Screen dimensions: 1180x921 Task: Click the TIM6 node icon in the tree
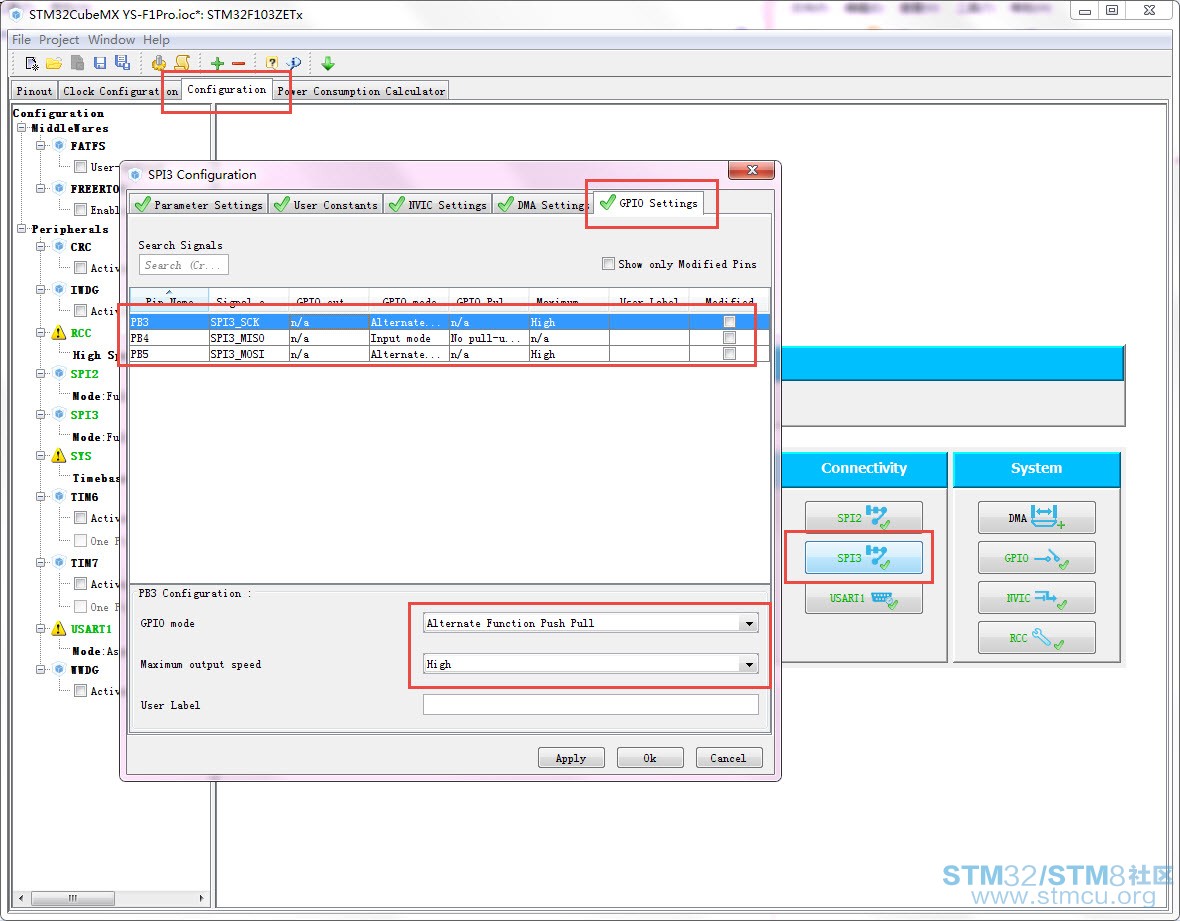click(x=59, y=497)
